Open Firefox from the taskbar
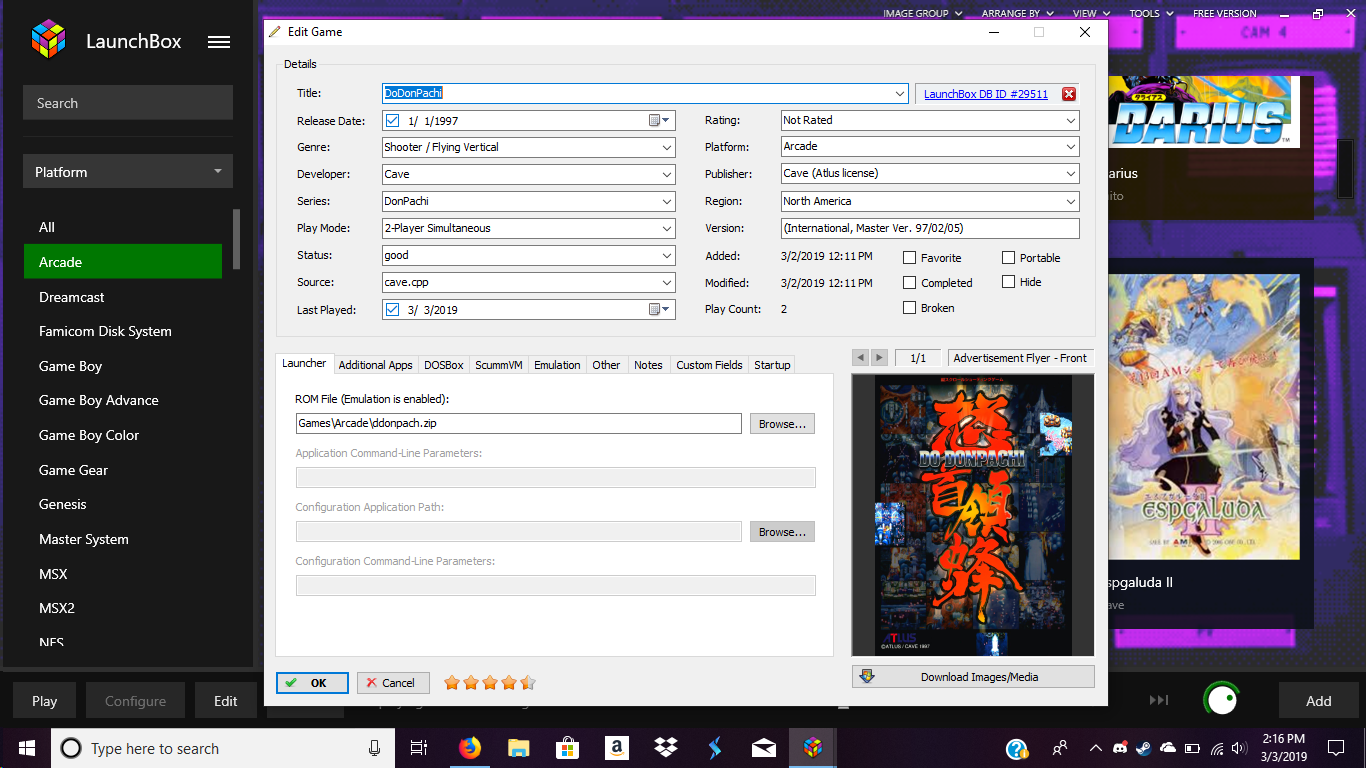This screenshot has width=1366, height=768. (469, 748)
